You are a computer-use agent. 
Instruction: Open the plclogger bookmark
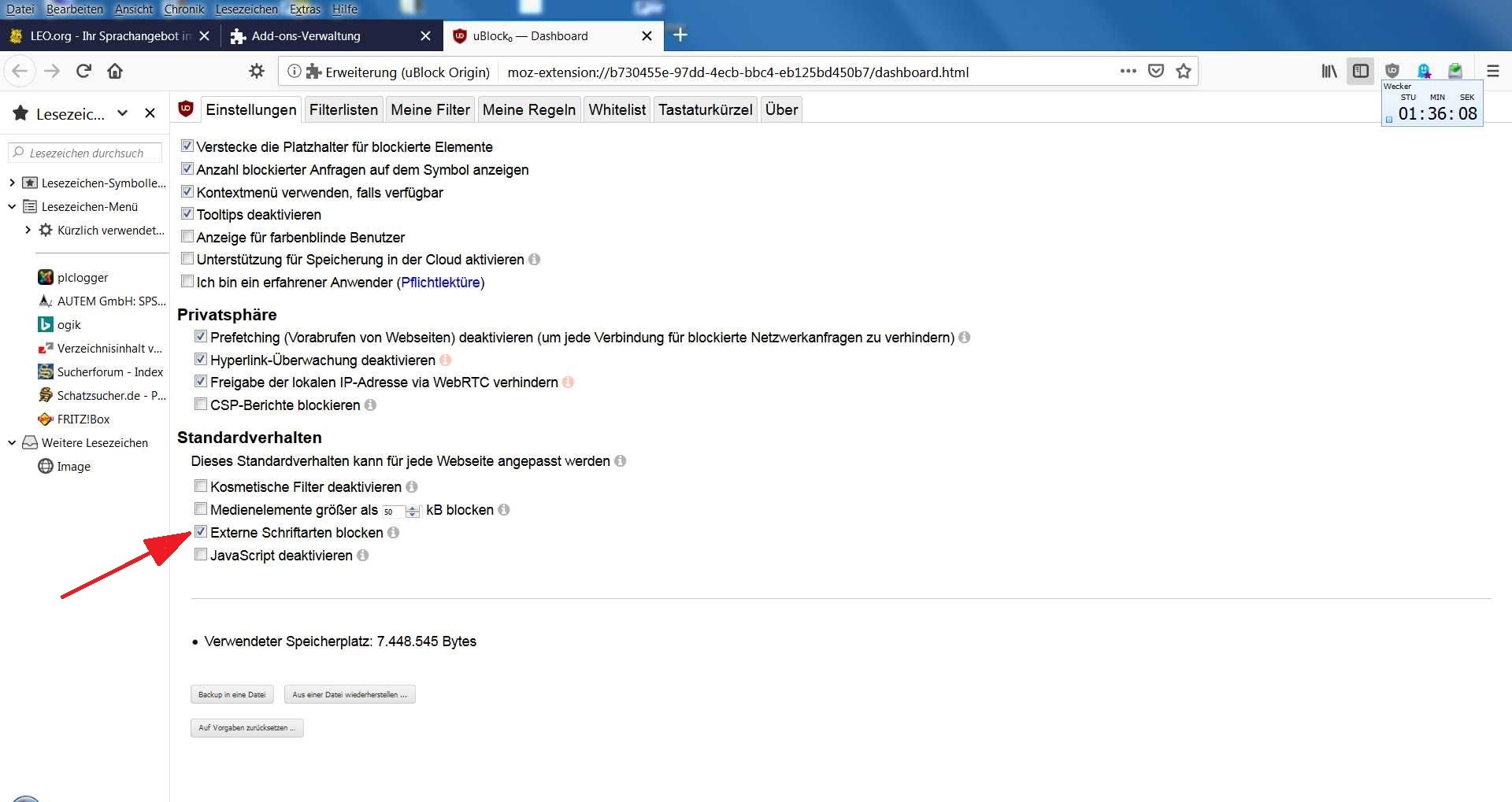click(73, 278)
